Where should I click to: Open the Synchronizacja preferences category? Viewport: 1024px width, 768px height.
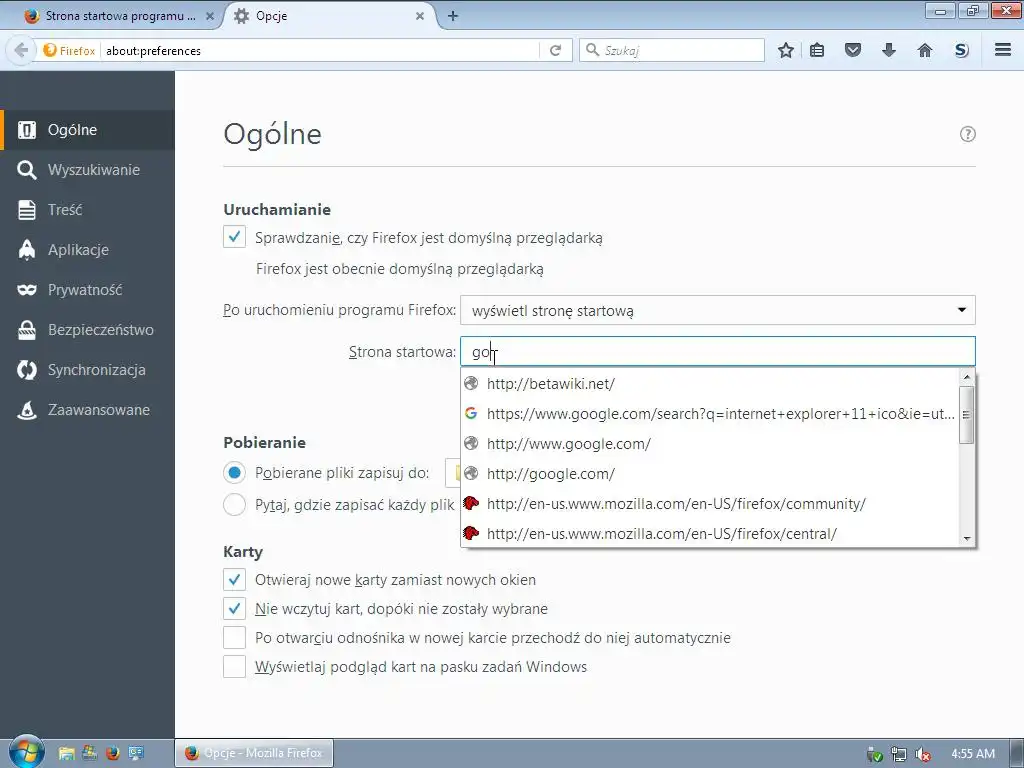[x=88, y=370]
